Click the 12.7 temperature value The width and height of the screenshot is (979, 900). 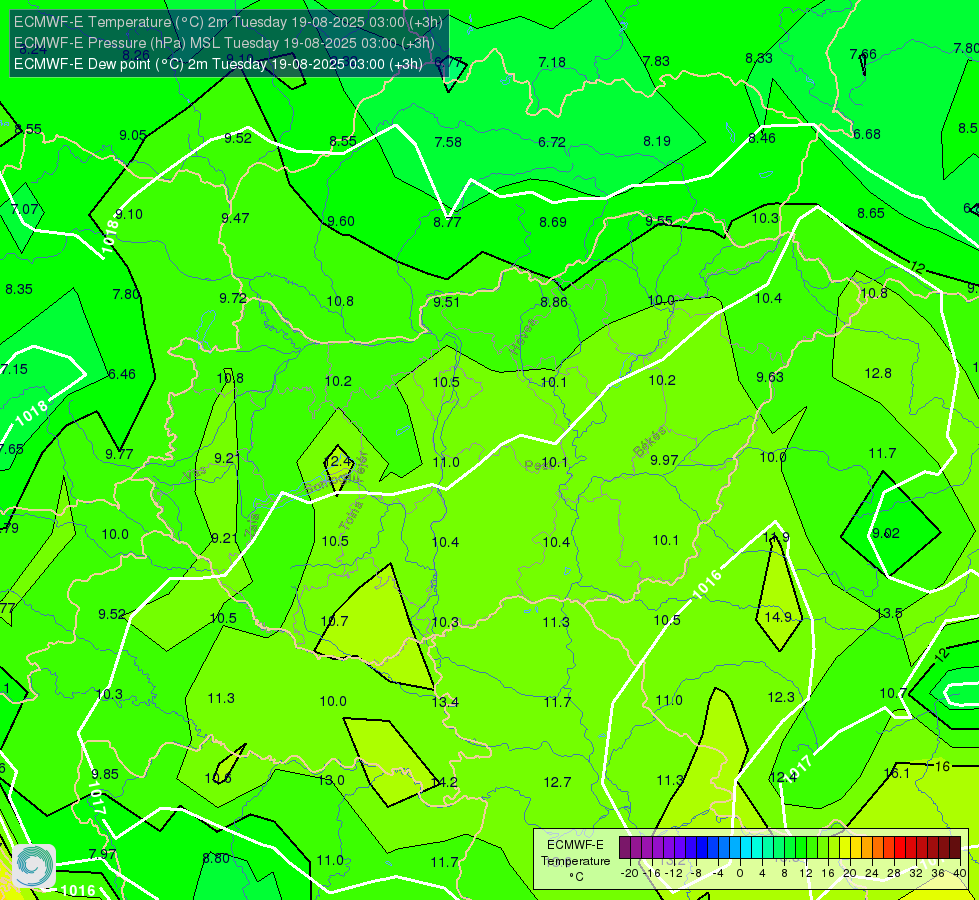click(557, 782)
